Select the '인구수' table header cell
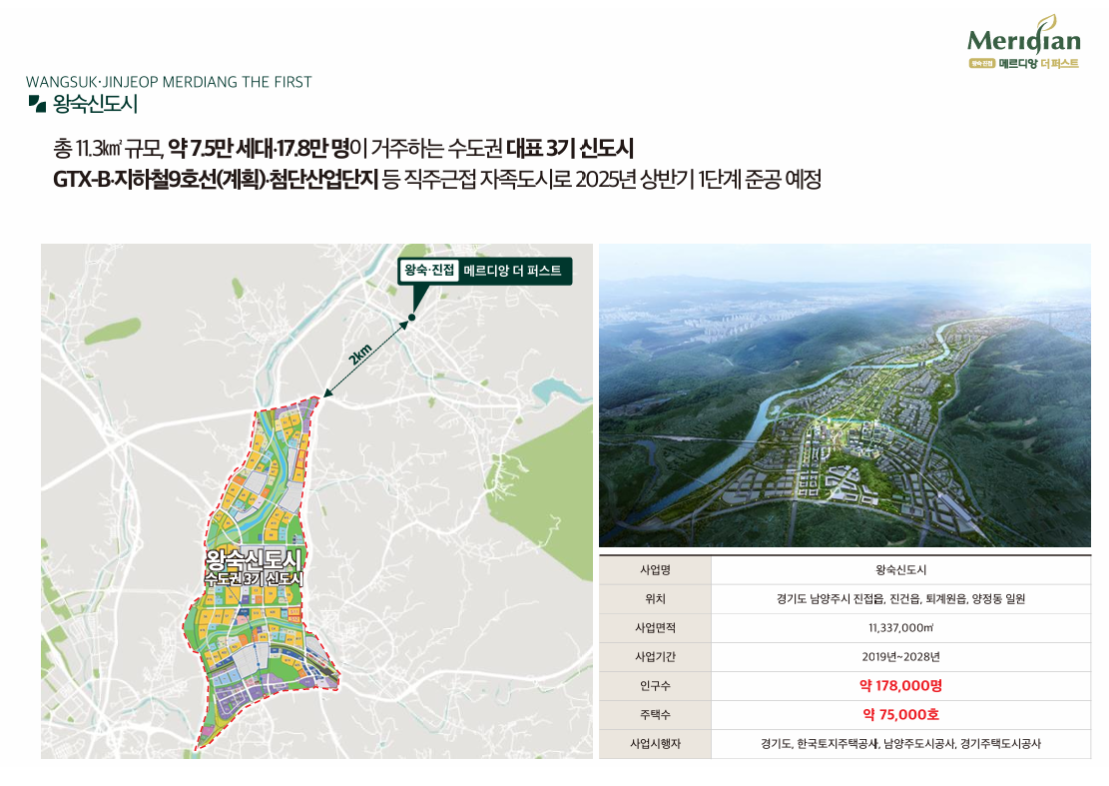 pyautogui.click(x=655, y=686)
